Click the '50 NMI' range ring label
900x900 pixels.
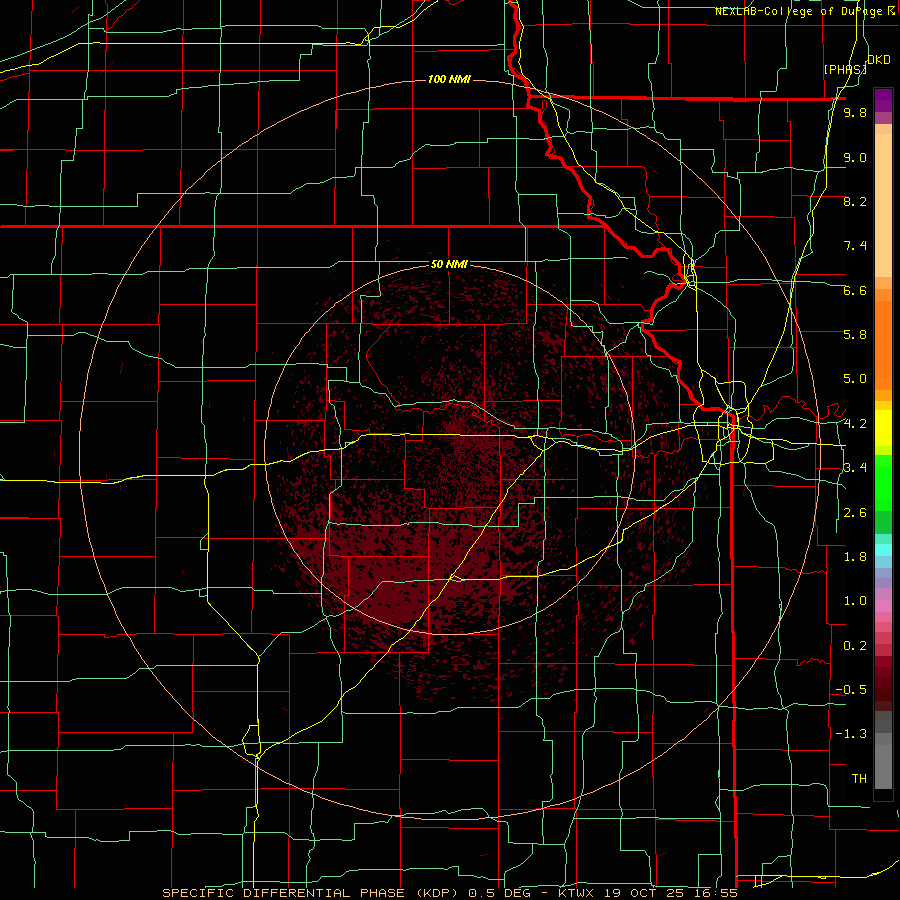tap(449, 264)
